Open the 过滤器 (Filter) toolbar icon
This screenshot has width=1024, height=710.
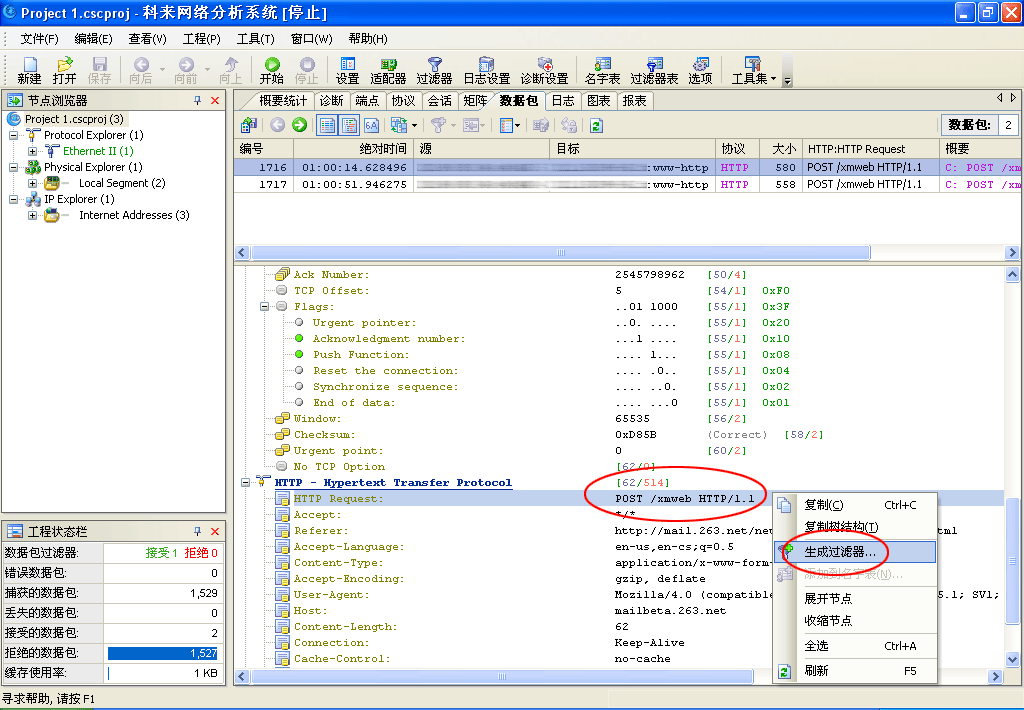click(434, 65)
